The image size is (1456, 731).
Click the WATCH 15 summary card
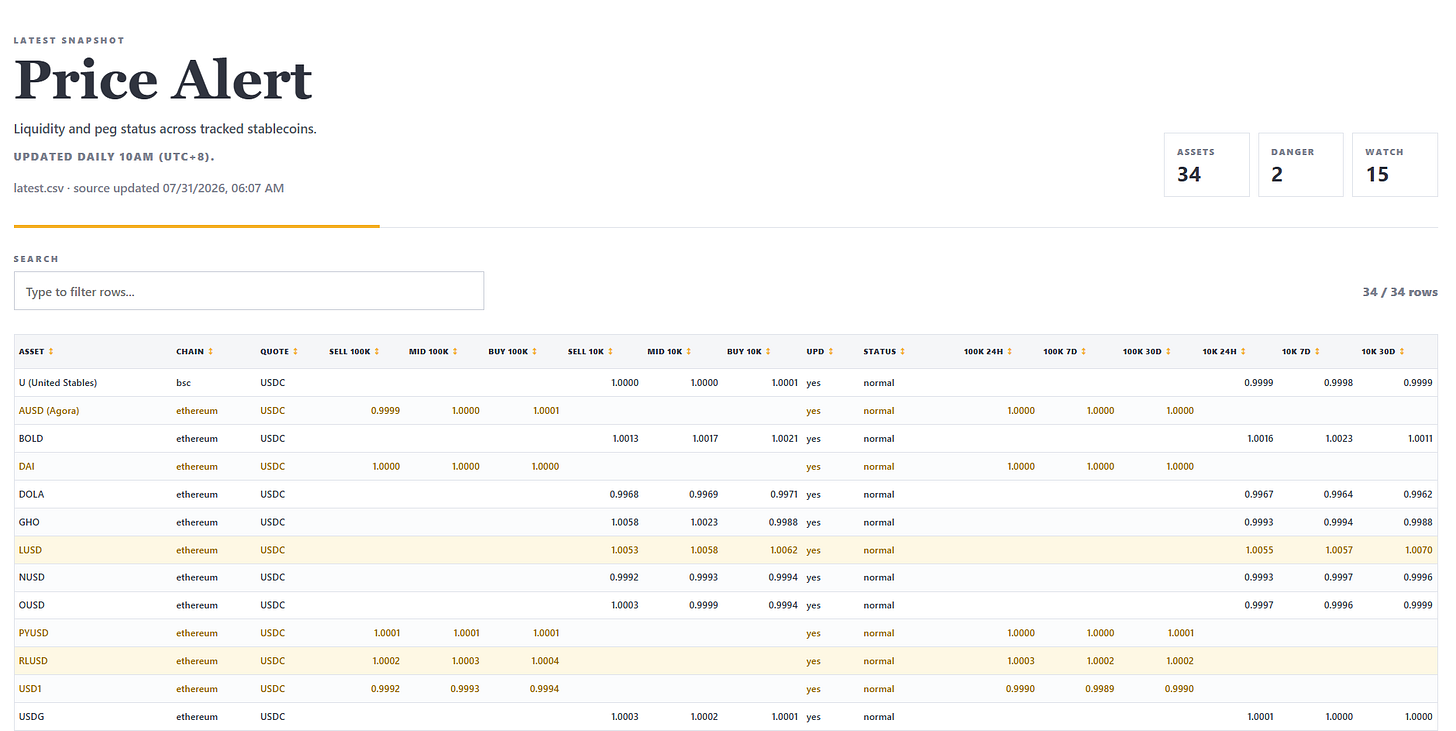pyautogui.click(x=1395, y=165)
